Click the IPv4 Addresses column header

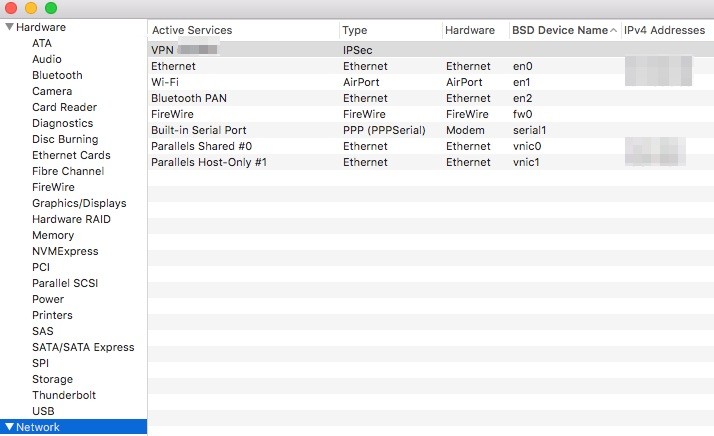tap(664, 30)
